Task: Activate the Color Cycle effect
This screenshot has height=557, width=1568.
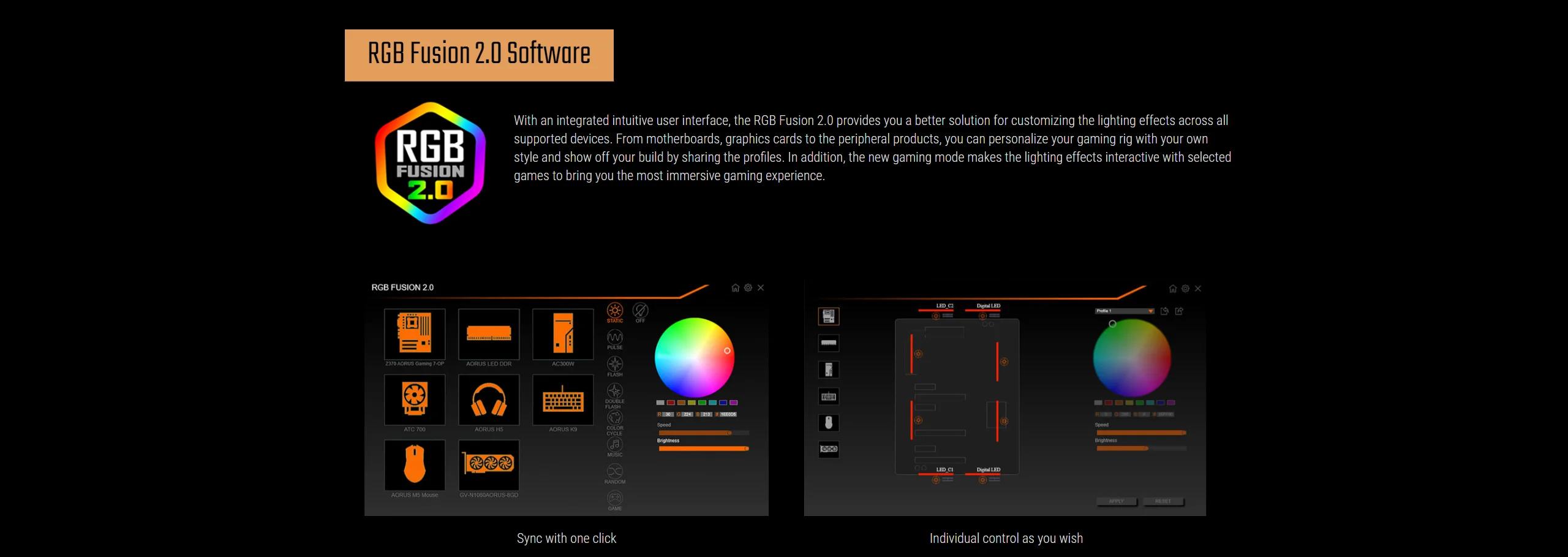Action: 615,423
